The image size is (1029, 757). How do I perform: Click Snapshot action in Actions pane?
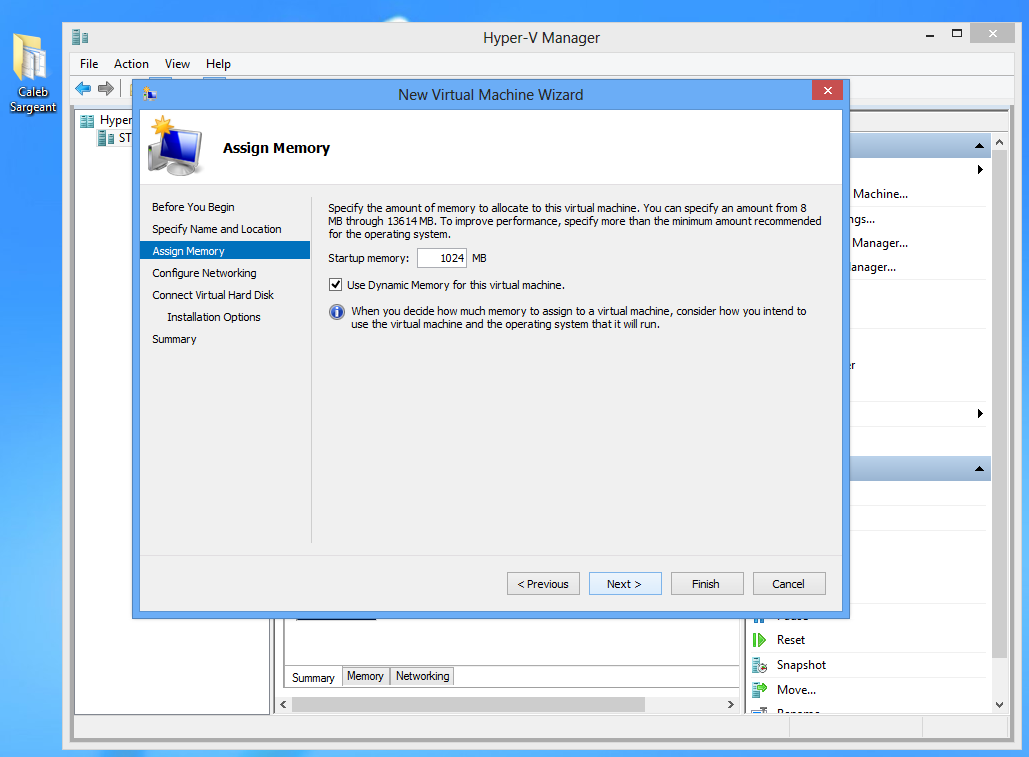click(x=801, y=665)
